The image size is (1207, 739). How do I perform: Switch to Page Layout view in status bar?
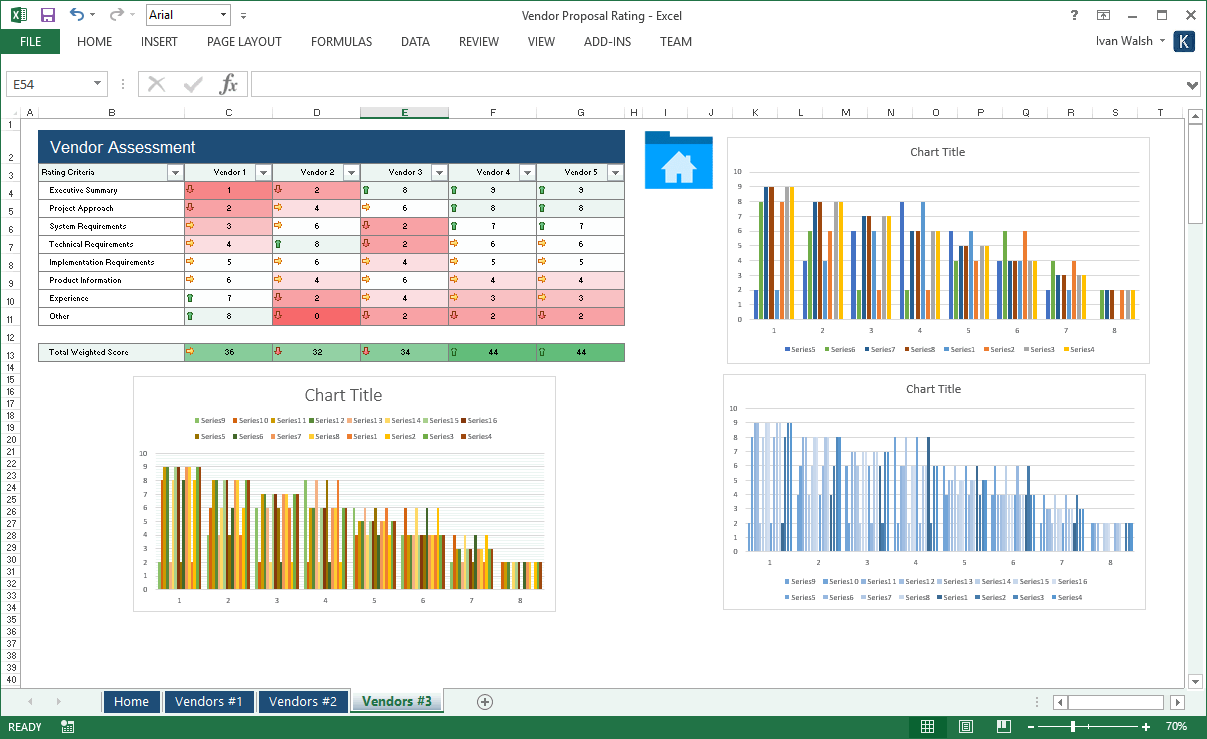tap(966, 727)
